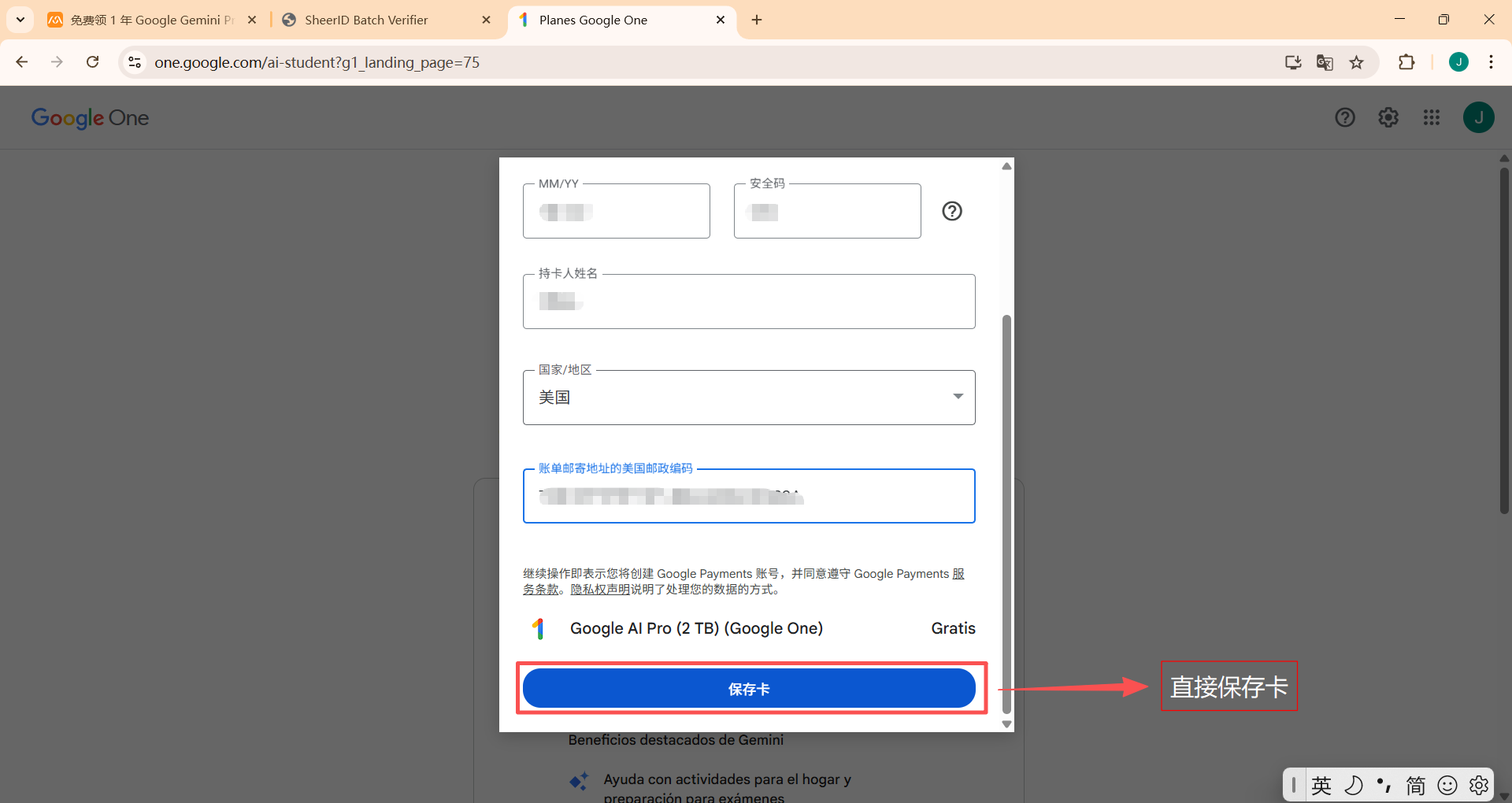Open the Google apps grid

click(1432, 117)
